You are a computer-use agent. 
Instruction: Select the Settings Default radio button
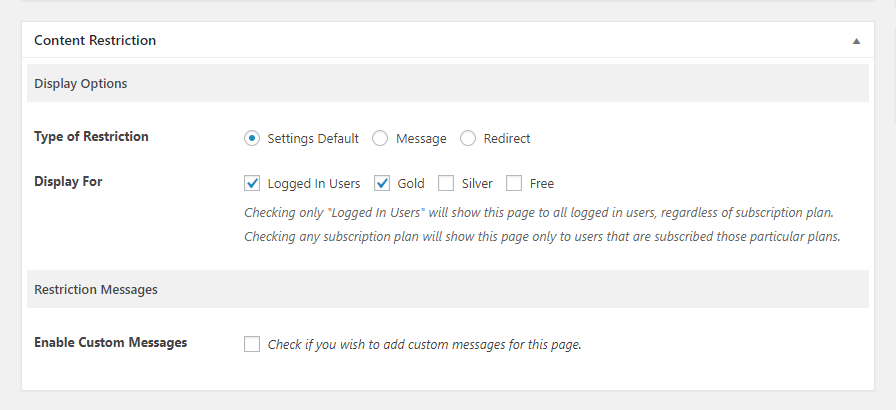click(x=252, y=138)
